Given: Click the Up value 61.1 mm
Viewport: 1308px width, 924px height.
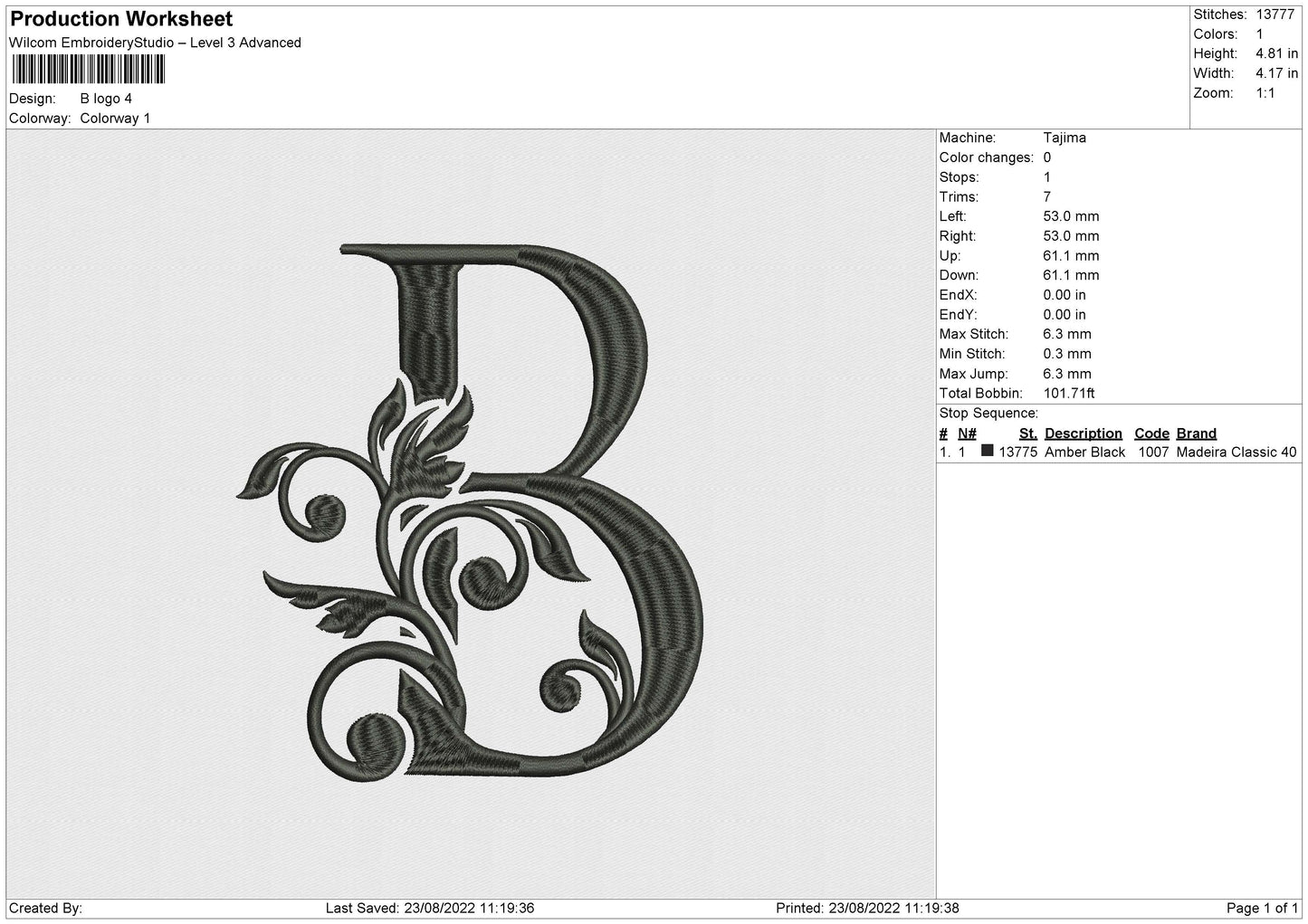Looking at the screenshot, I should tap(1071, 256).
